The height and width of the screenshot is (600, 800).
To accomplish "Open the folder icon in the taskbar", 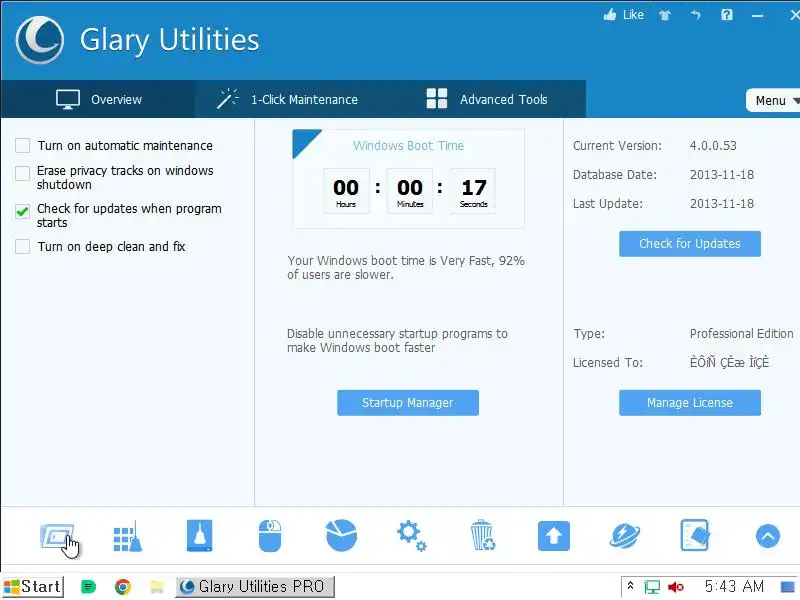I will point(157,587).
